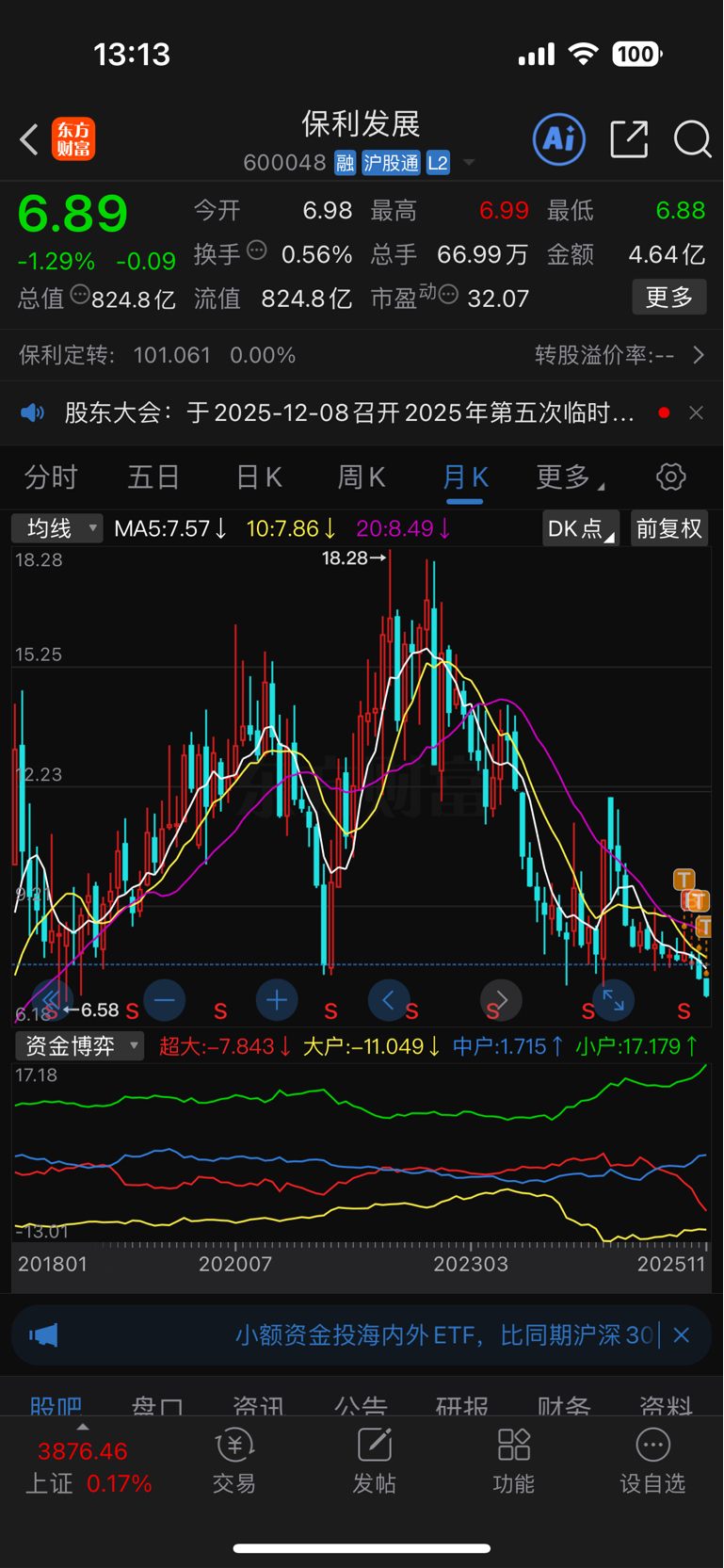Expand chart to fullscreen icon
Viewport: 724px width, 1568px height.
point(613,999)
